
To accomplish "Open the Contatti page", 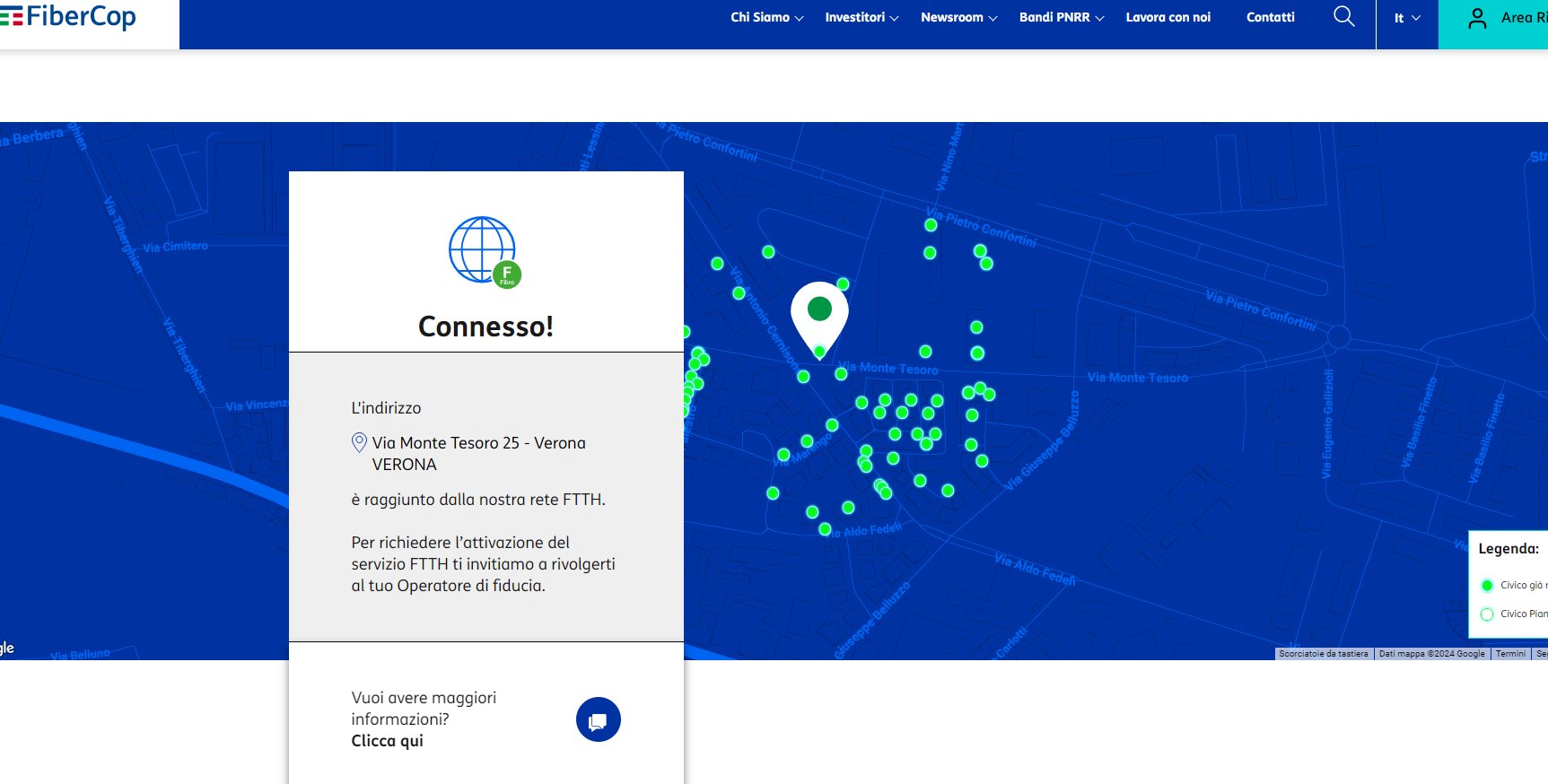I will pos(1270,17).
